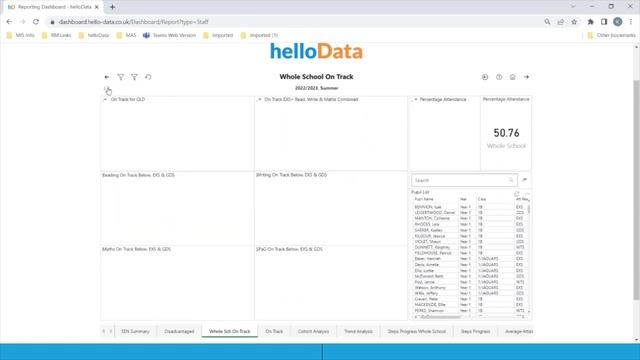Click the eraser icon beside pupil search
The width and height of the screenshot is (640, 360).
click(x=524, y=180)
